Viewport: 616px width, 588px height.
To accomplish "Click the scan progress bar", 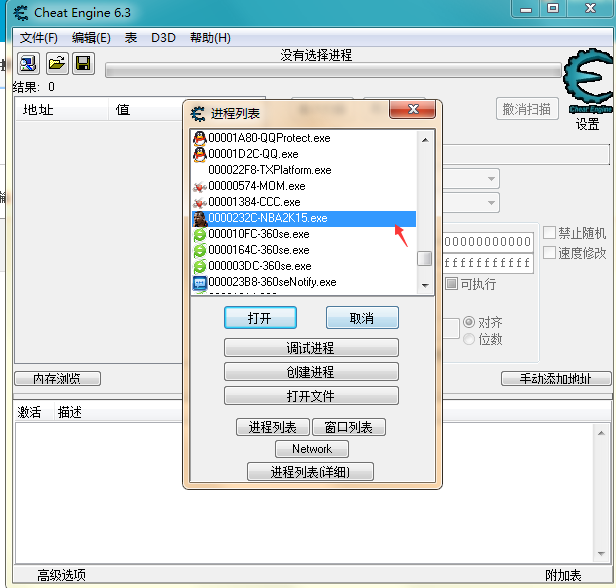I will (x=333, y=71).
